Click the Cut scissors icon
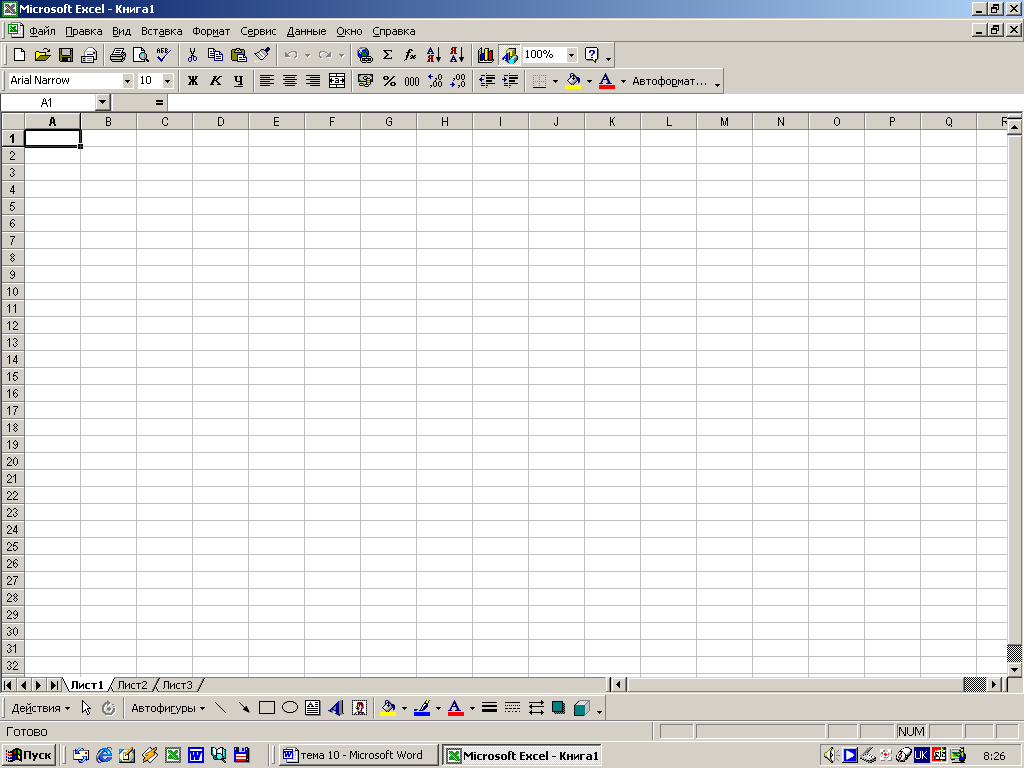 point(192,55)
